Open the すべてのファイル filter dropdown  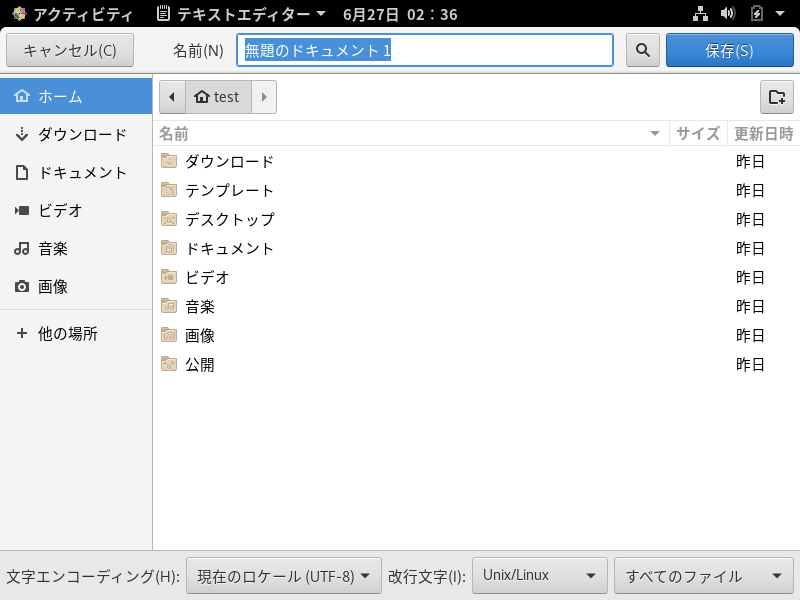point(703,575)
